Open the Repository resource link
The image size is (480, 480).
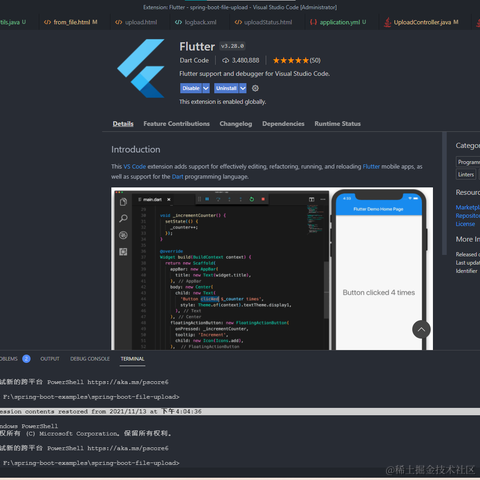click(x=468, y=216)
